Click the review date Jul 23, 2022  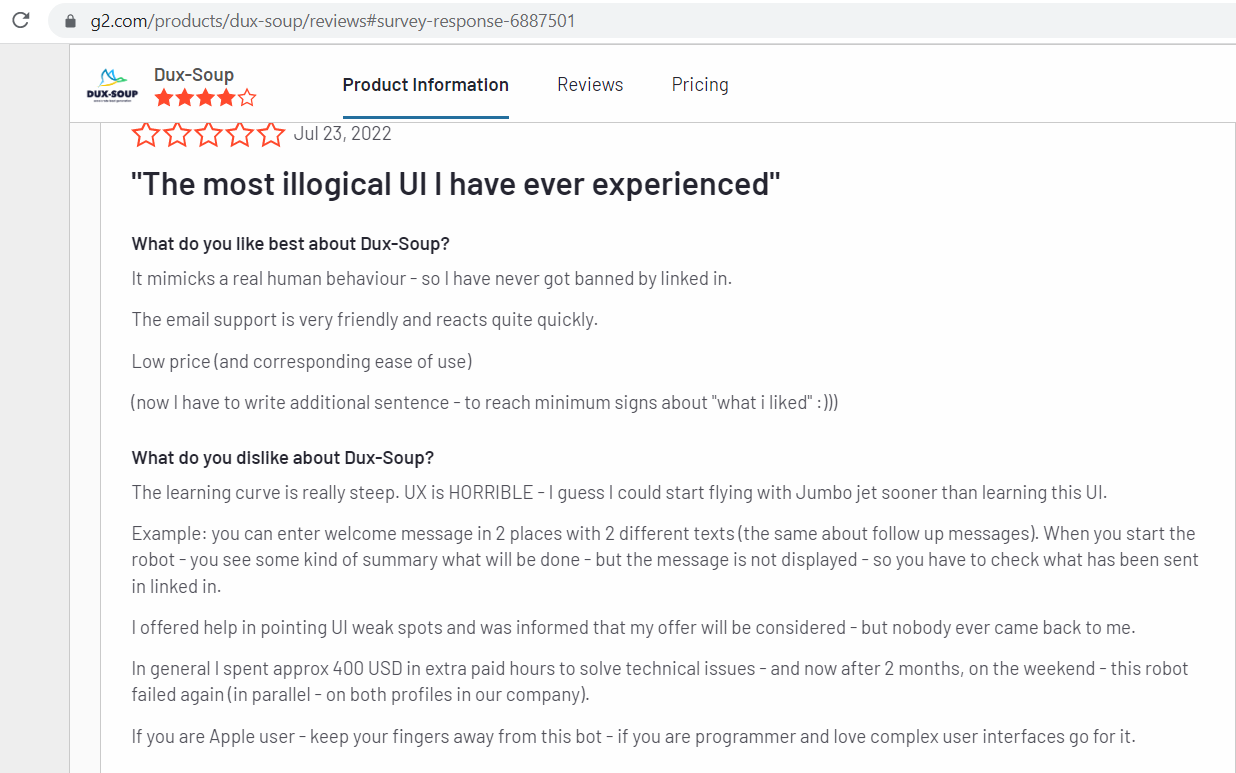click(x=343, y=134)
